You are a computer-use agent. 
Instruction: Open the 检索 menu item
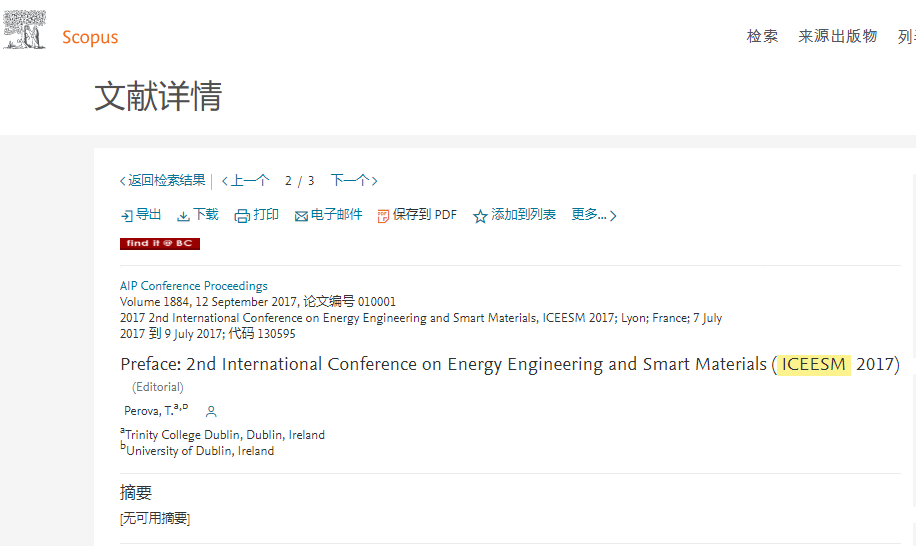point(762,37)
